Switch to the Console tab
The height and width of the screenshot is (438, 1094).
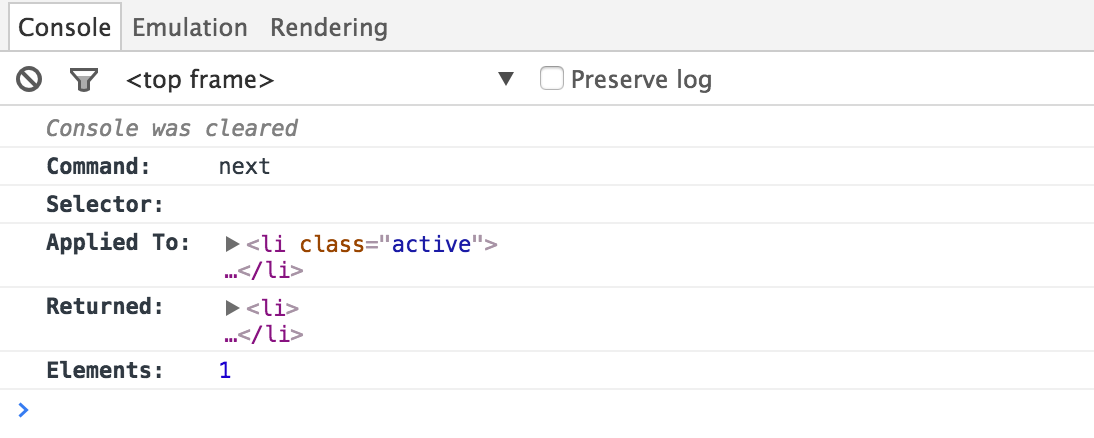point(65,27)
